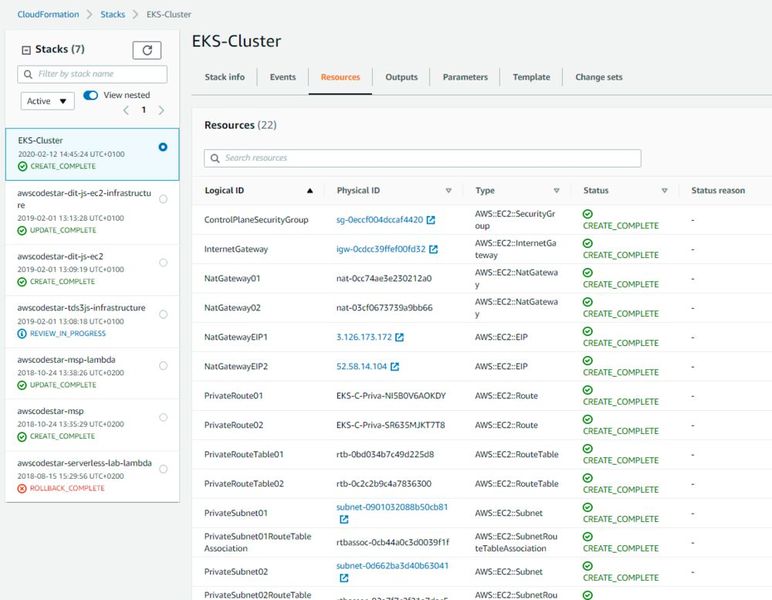Open external link icon beside 52.58.14.104

coord(395,367)
